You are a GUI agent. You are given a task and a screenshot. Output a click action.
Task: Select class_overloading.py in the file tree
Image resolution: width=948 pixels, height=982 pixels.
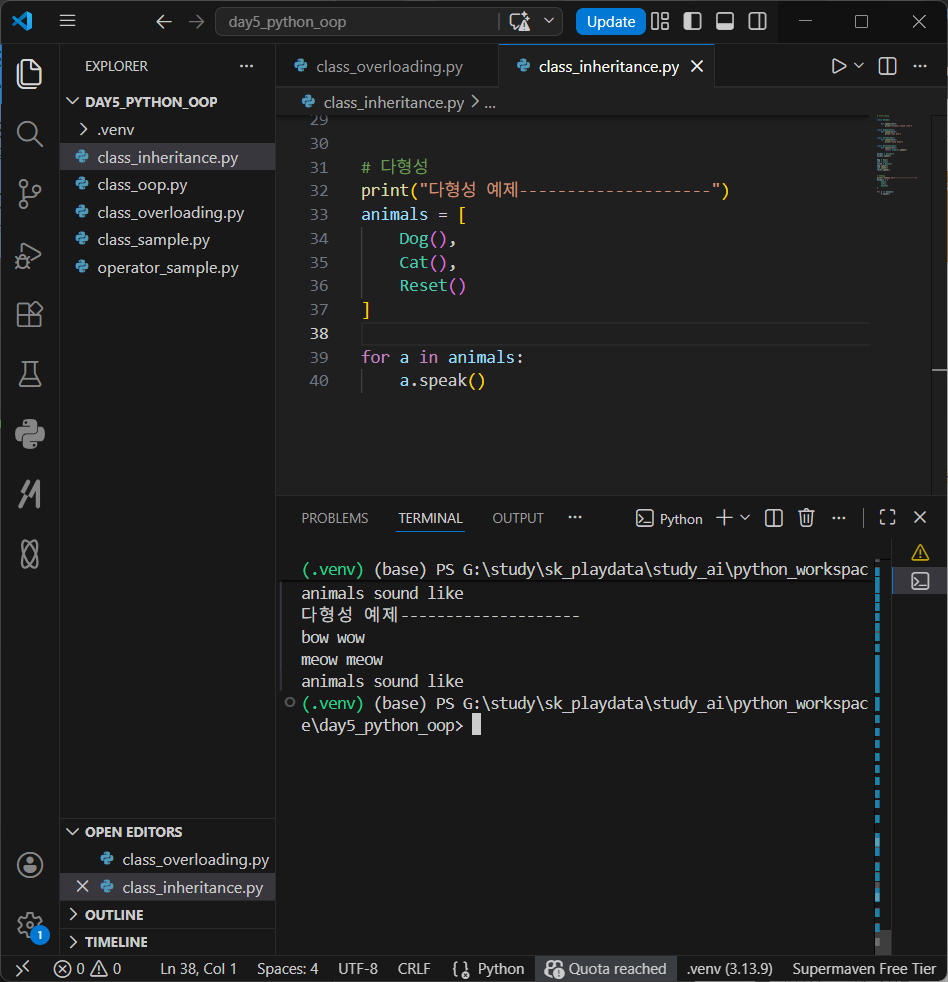tap(169, 212)
